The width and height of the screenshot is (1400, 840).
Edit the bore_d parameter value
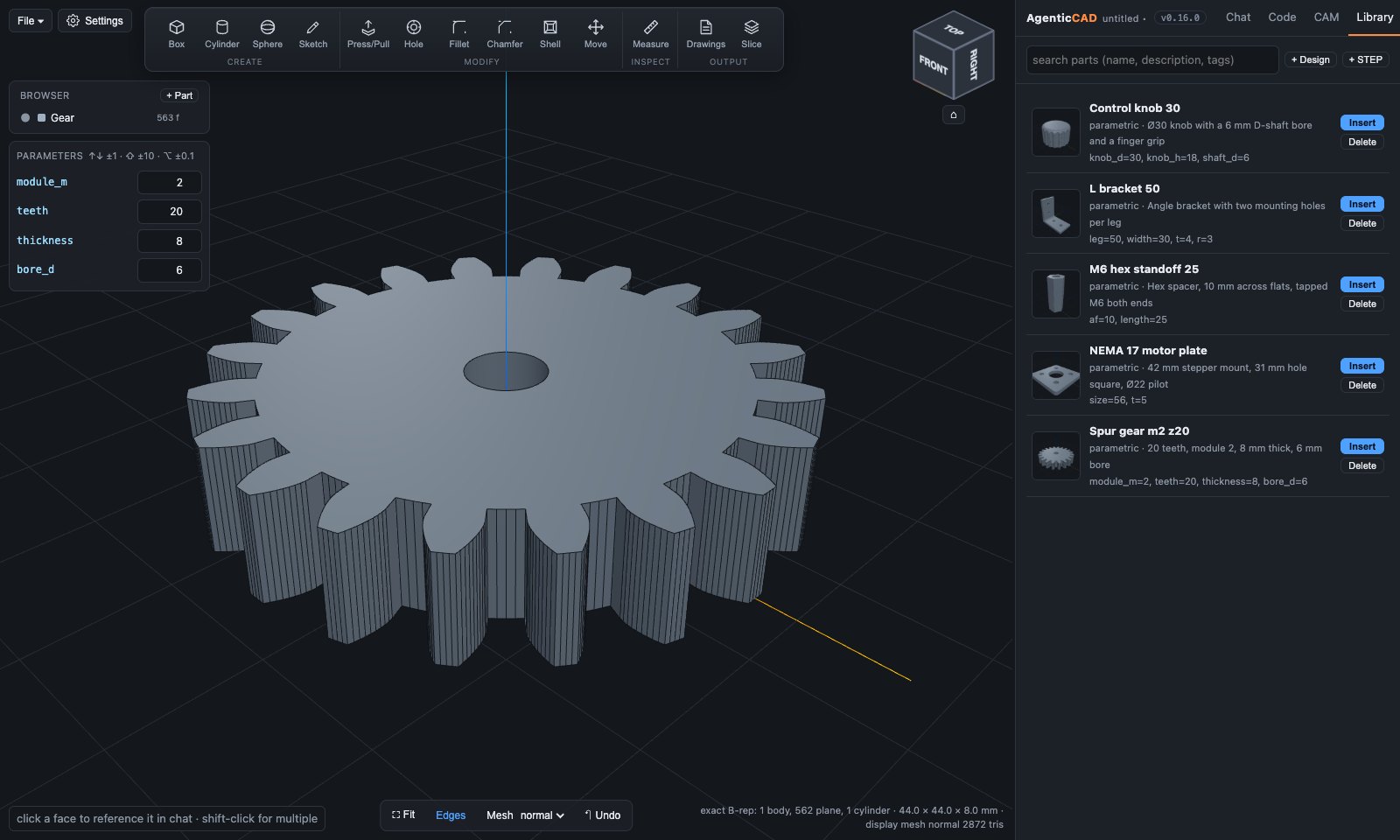point(170,269)
